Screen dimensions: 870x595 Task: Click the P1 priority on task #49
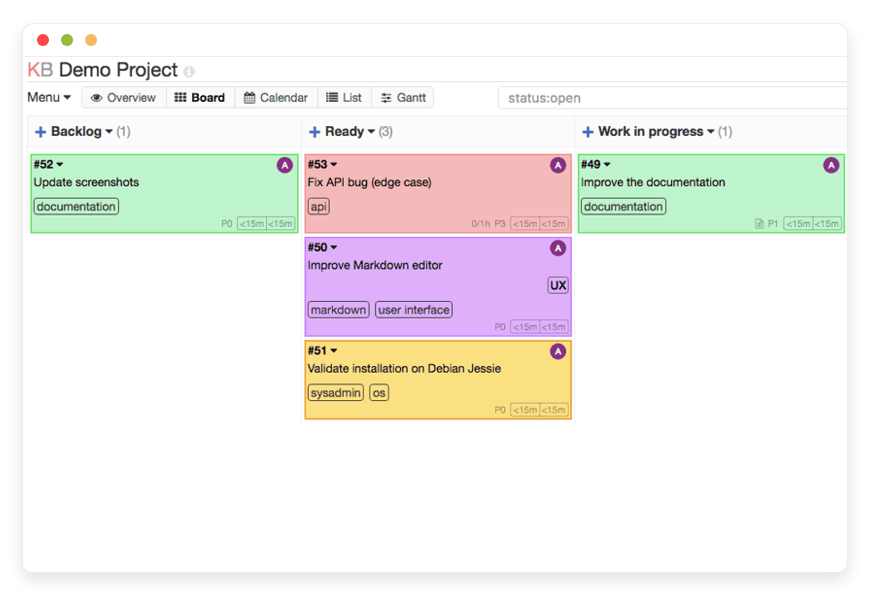(773, 224)
